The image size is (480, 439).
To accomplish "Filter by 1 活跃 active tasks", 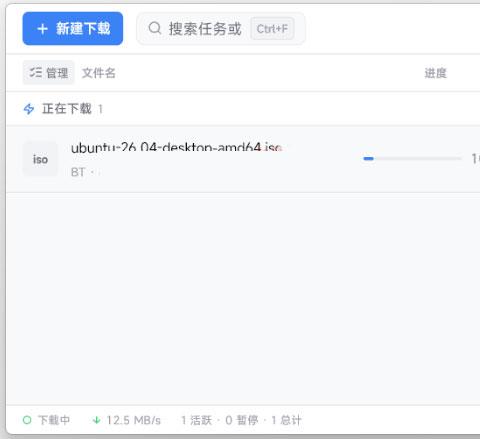I will click(x=196, y=420).
